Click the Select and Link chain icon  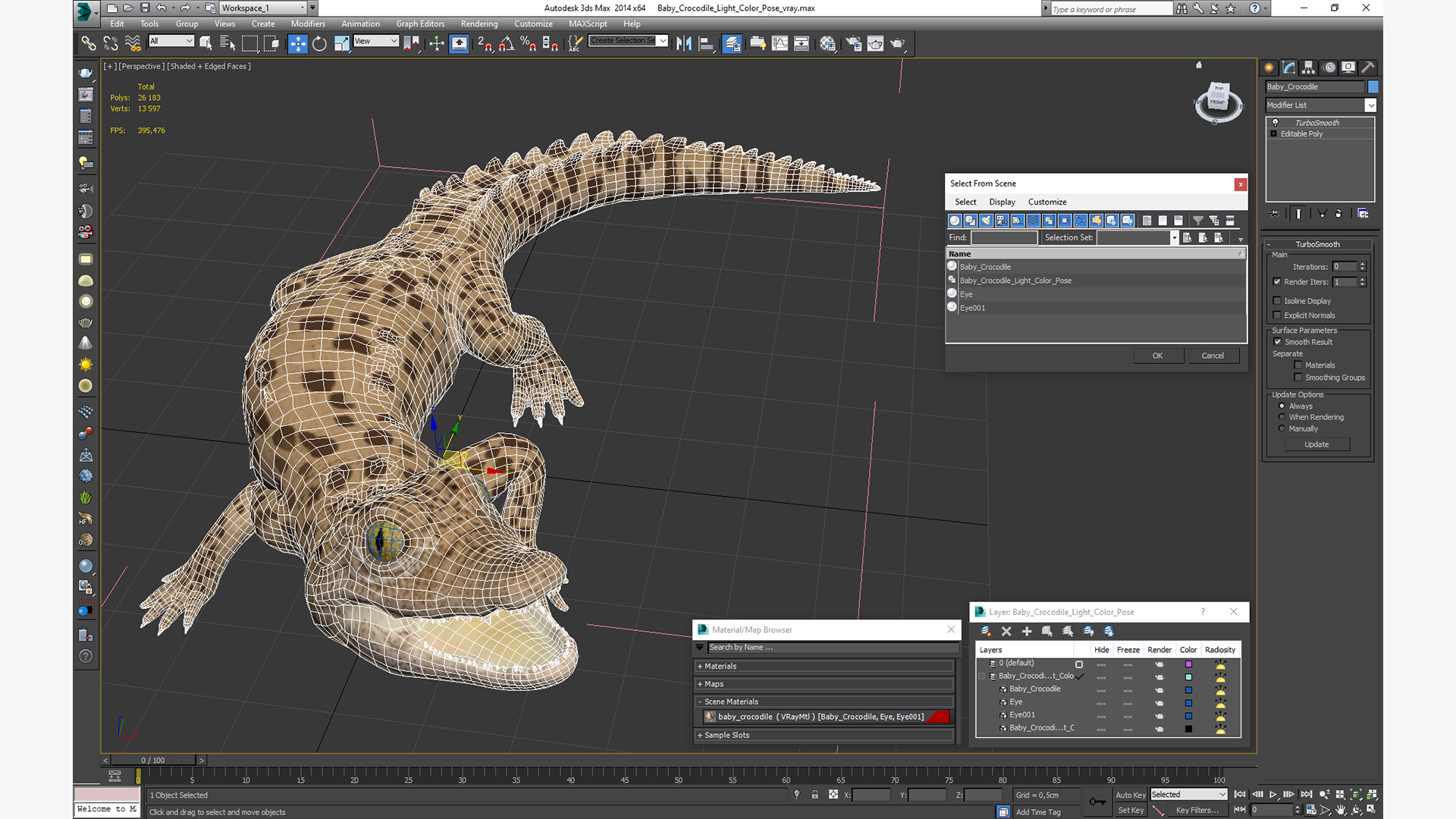point(89,44)
